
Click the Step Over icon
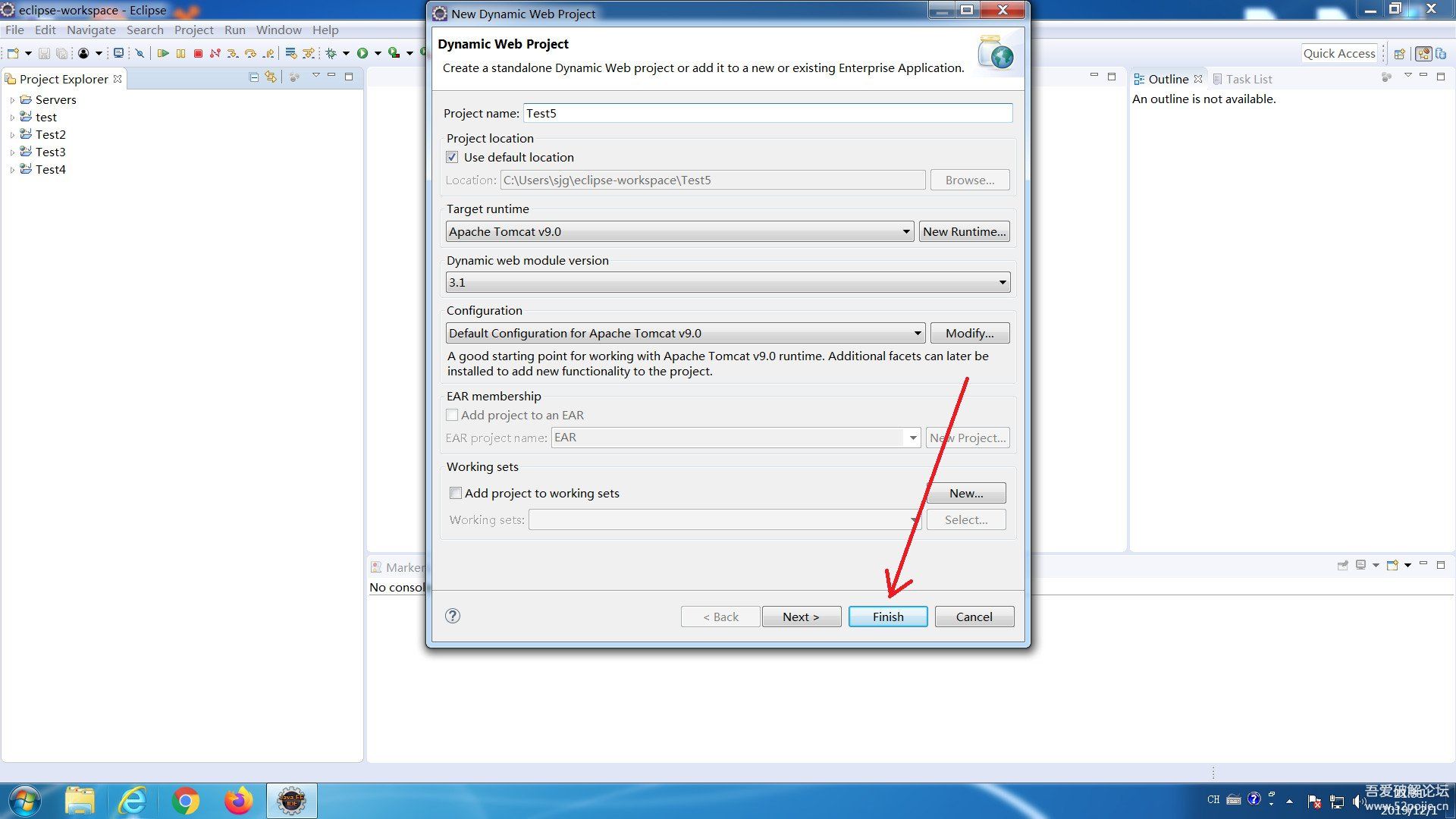250,53
